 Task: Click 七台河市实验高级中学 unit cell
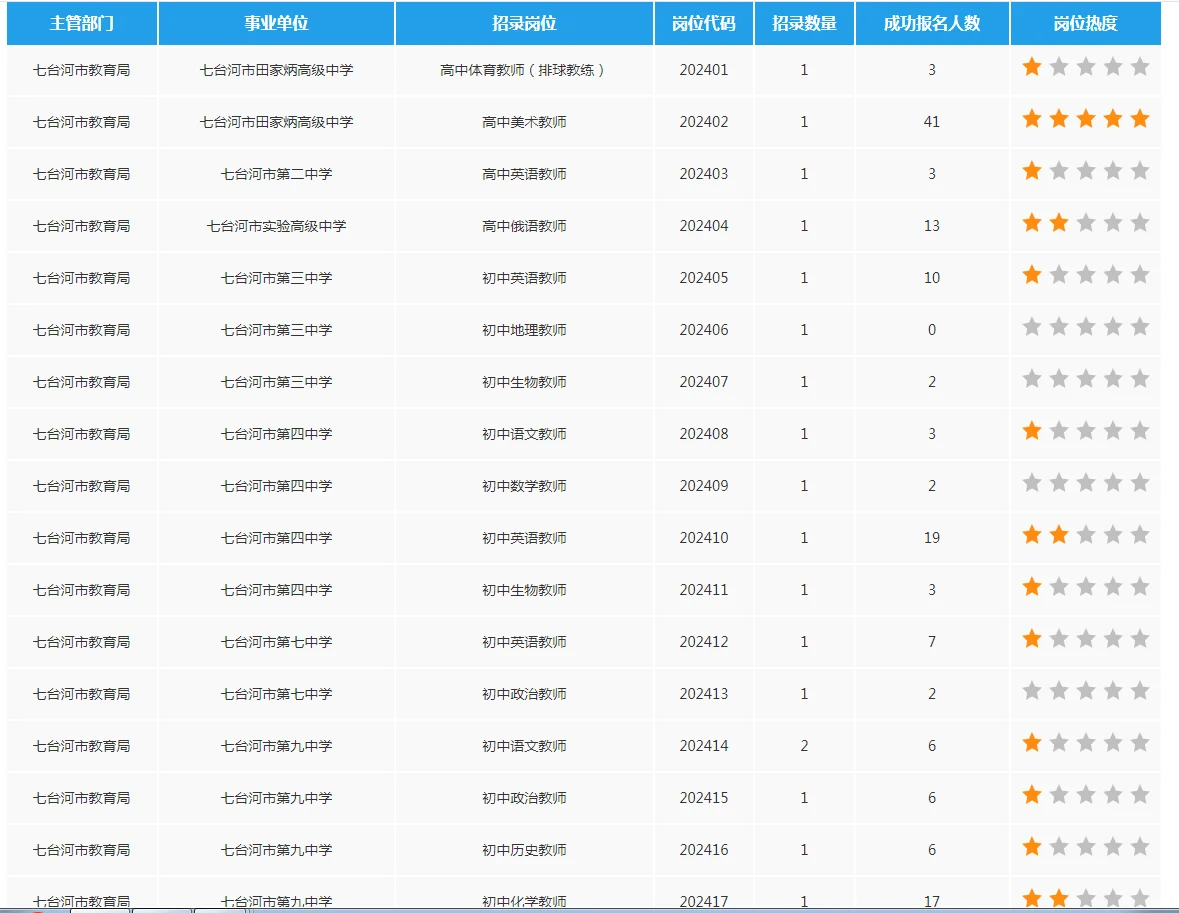click(276, 226)
